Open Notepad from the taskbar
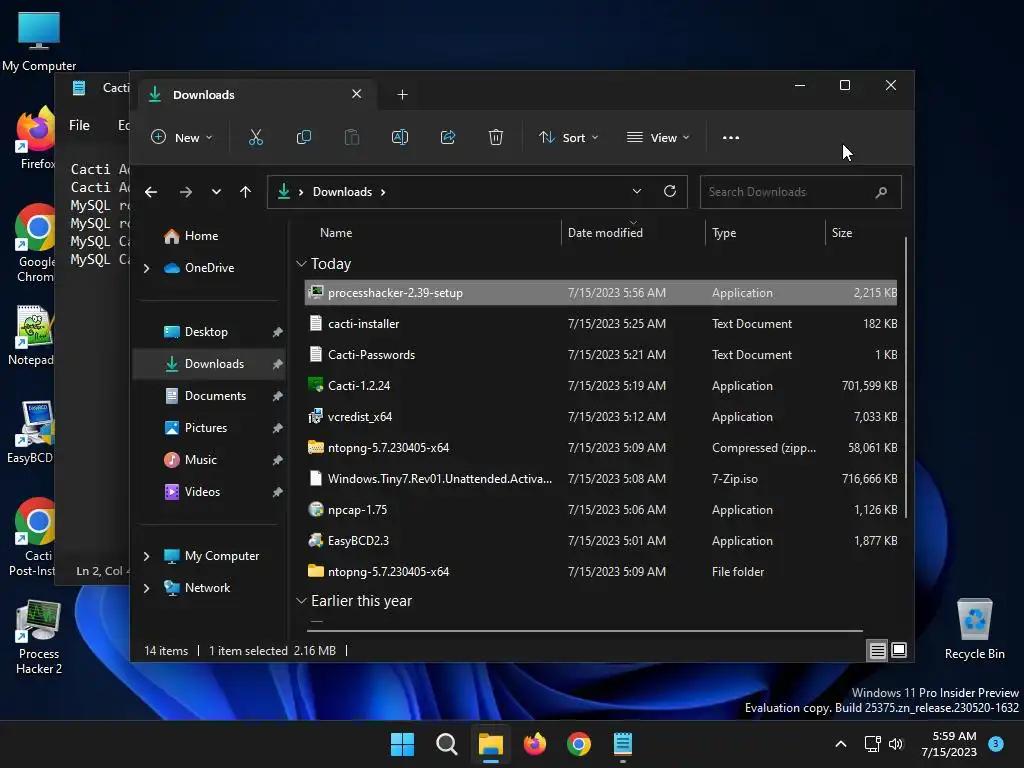Screen dimensions: 1024x768 pos(623,744)
